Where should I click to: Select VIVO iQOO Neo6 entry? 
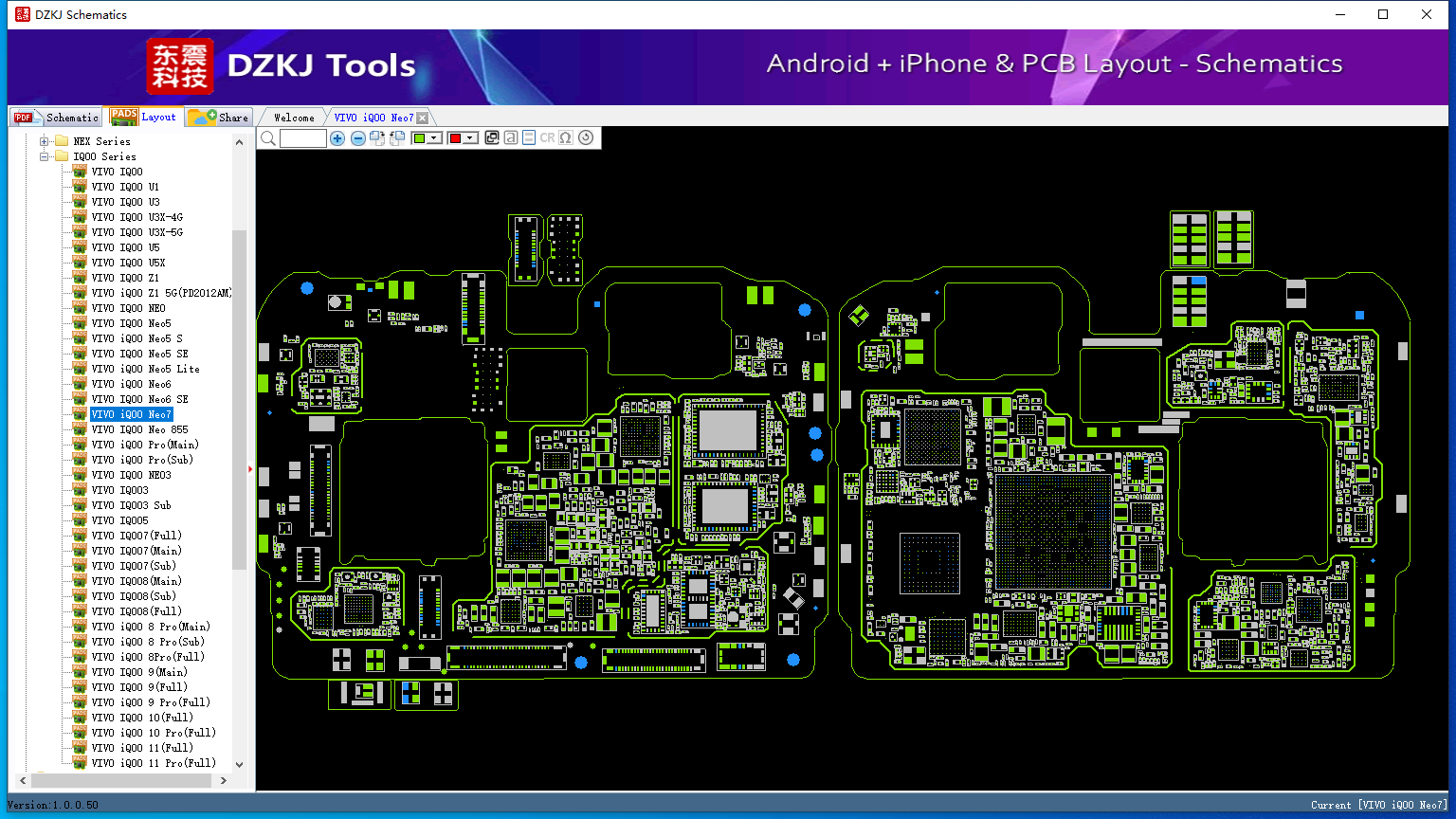click(x=131, y=384)
